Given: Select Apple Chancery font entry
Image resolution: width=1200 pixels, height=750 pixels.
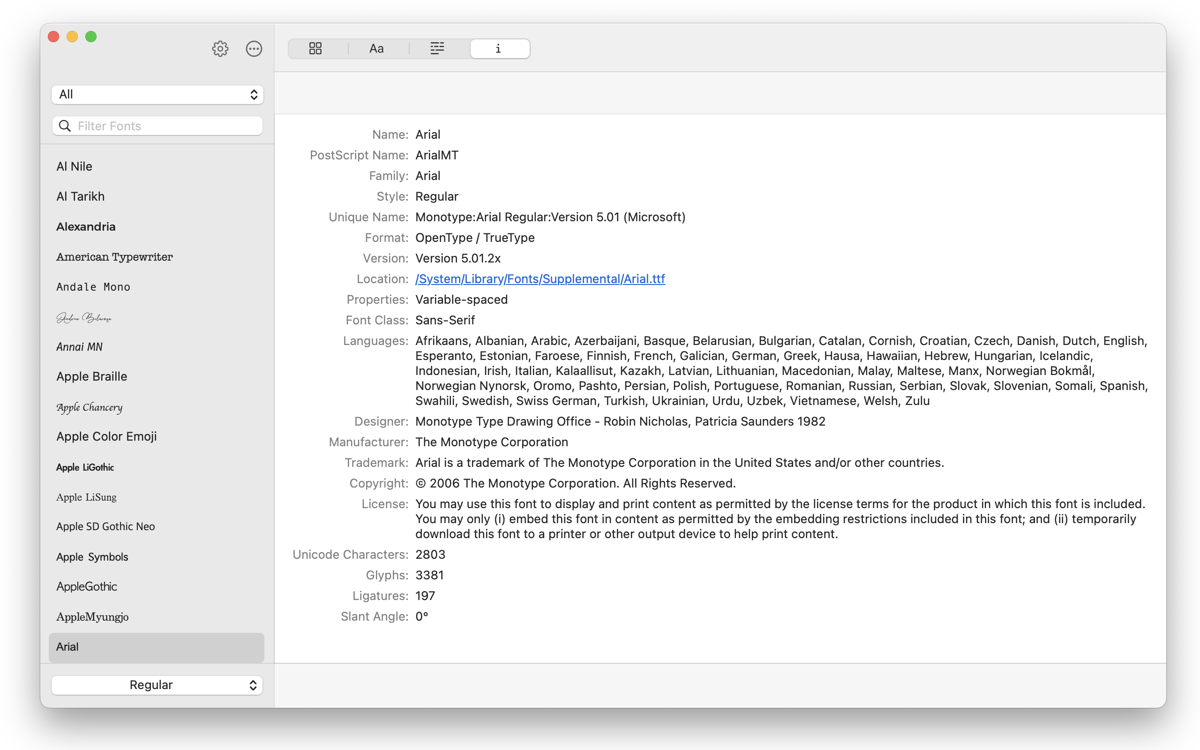Looking at the screenshot, I should [89, 407].
